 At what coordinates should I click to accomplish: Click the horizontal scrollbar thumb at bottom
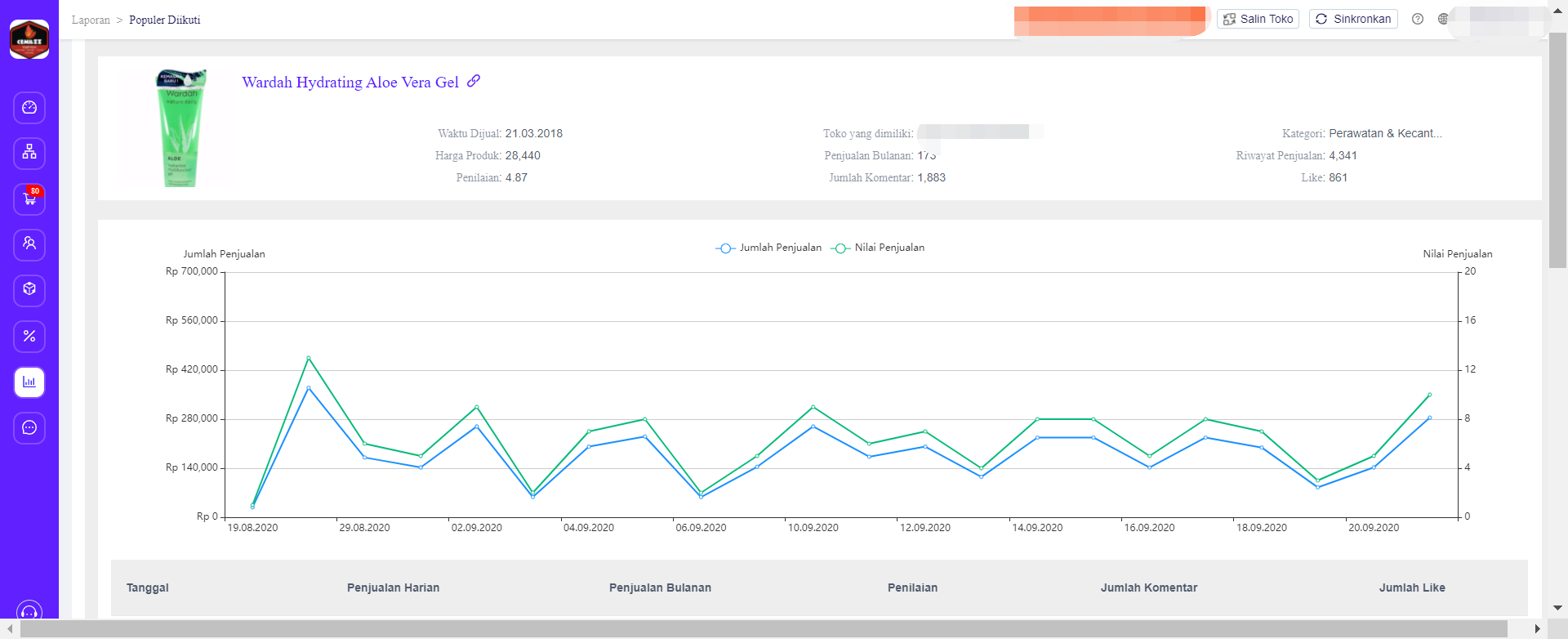(764, 628)
